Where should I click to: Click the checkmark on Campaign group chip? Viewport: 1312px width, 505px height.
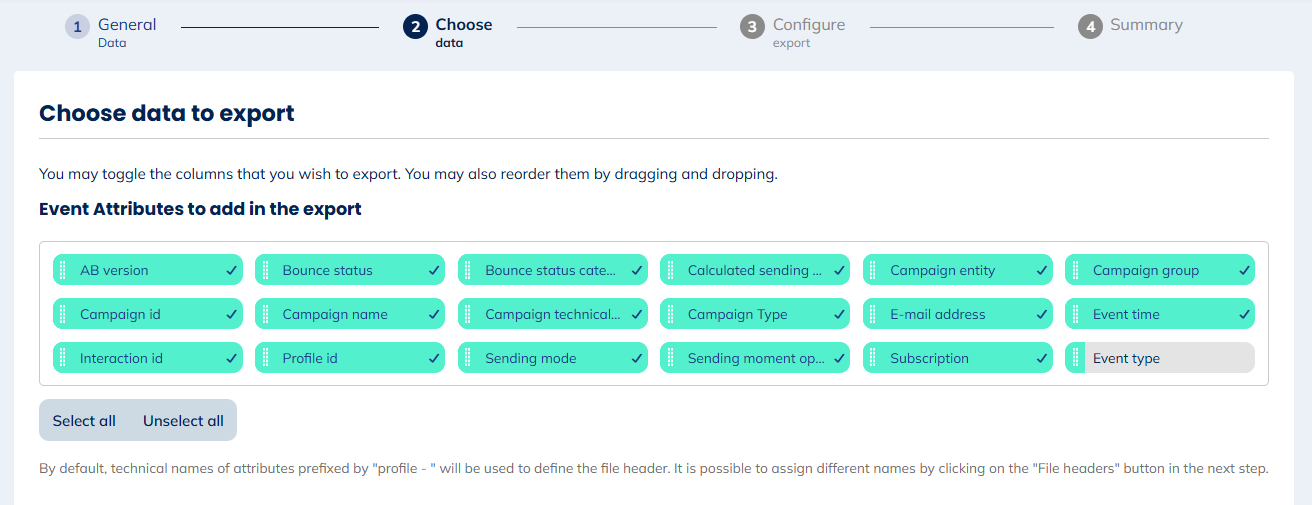point(1244,270)
